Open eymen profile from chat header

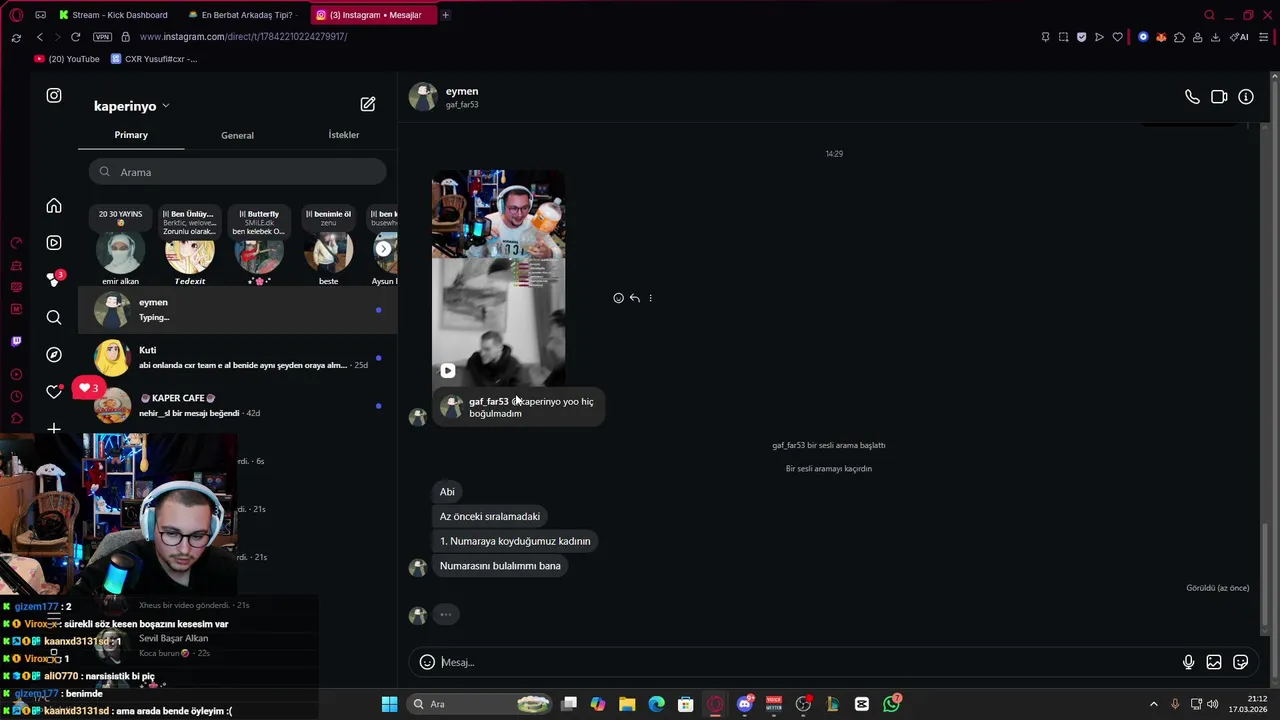click(444, 97)
